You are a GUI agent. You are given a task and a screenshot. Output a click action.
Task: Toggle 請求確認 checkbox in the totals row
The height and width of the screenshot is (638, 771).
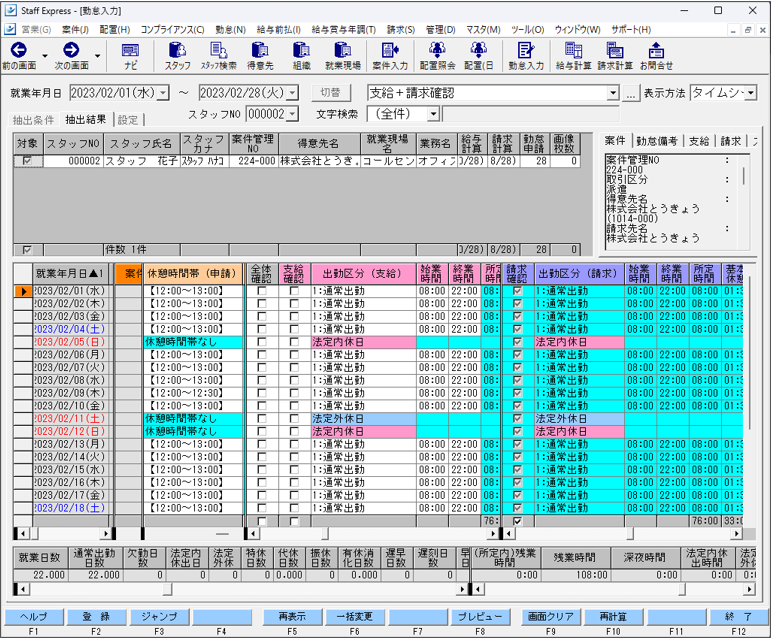point(517,521)
